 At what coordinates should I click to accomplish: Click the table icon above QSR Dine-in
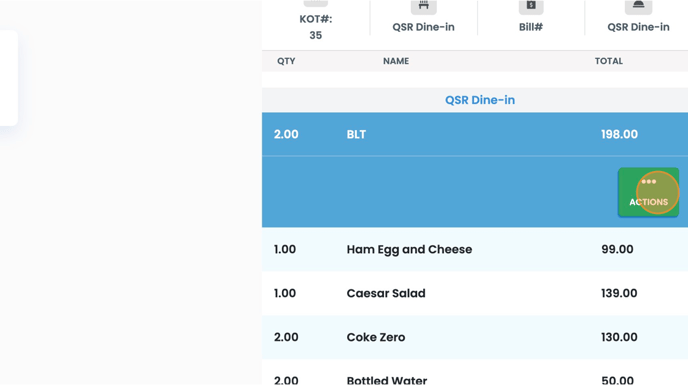point(423,6)
